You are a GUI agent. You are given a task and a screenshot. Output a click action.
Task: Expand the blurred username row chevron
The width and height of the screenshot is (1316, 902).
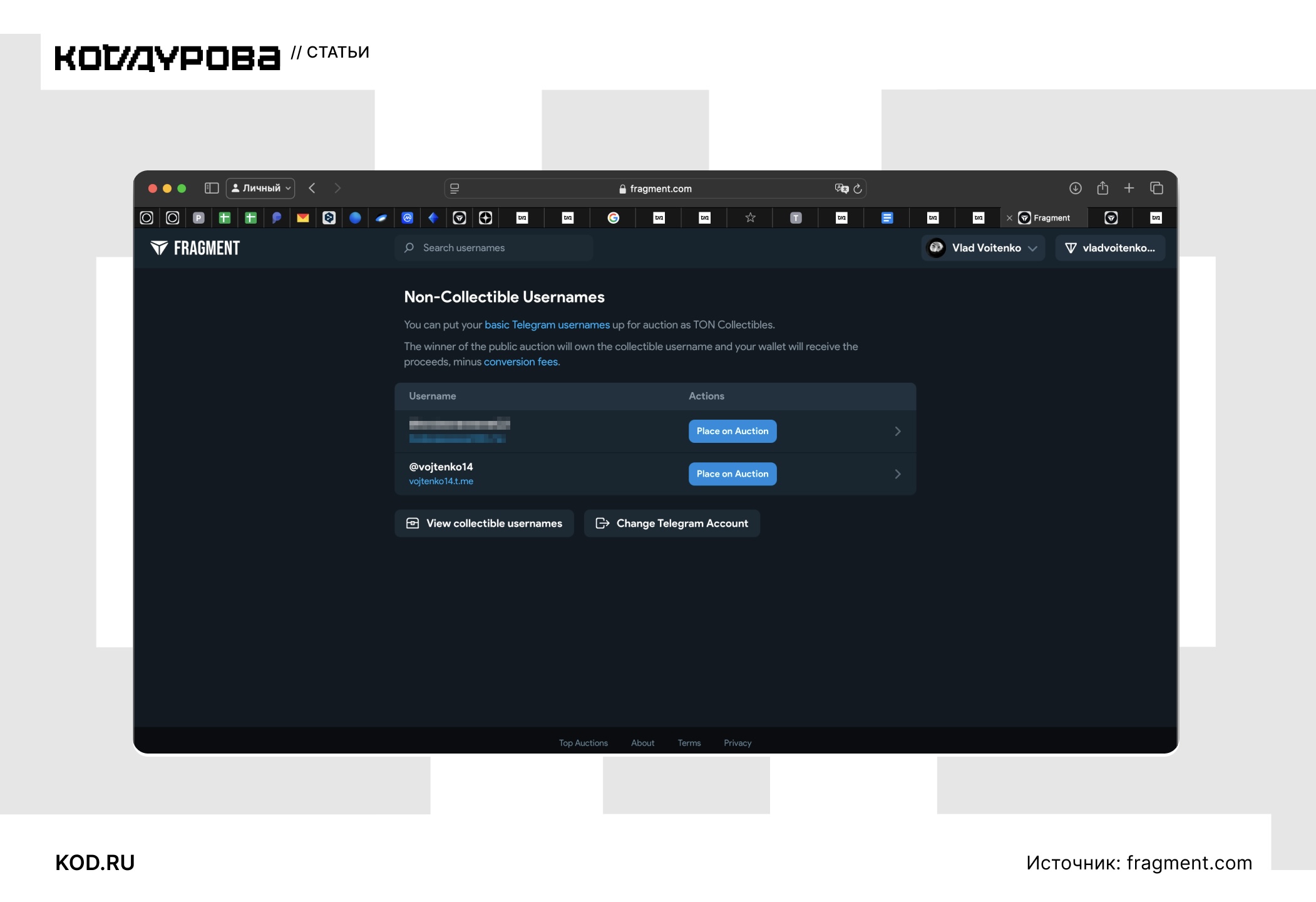[898, 431]
